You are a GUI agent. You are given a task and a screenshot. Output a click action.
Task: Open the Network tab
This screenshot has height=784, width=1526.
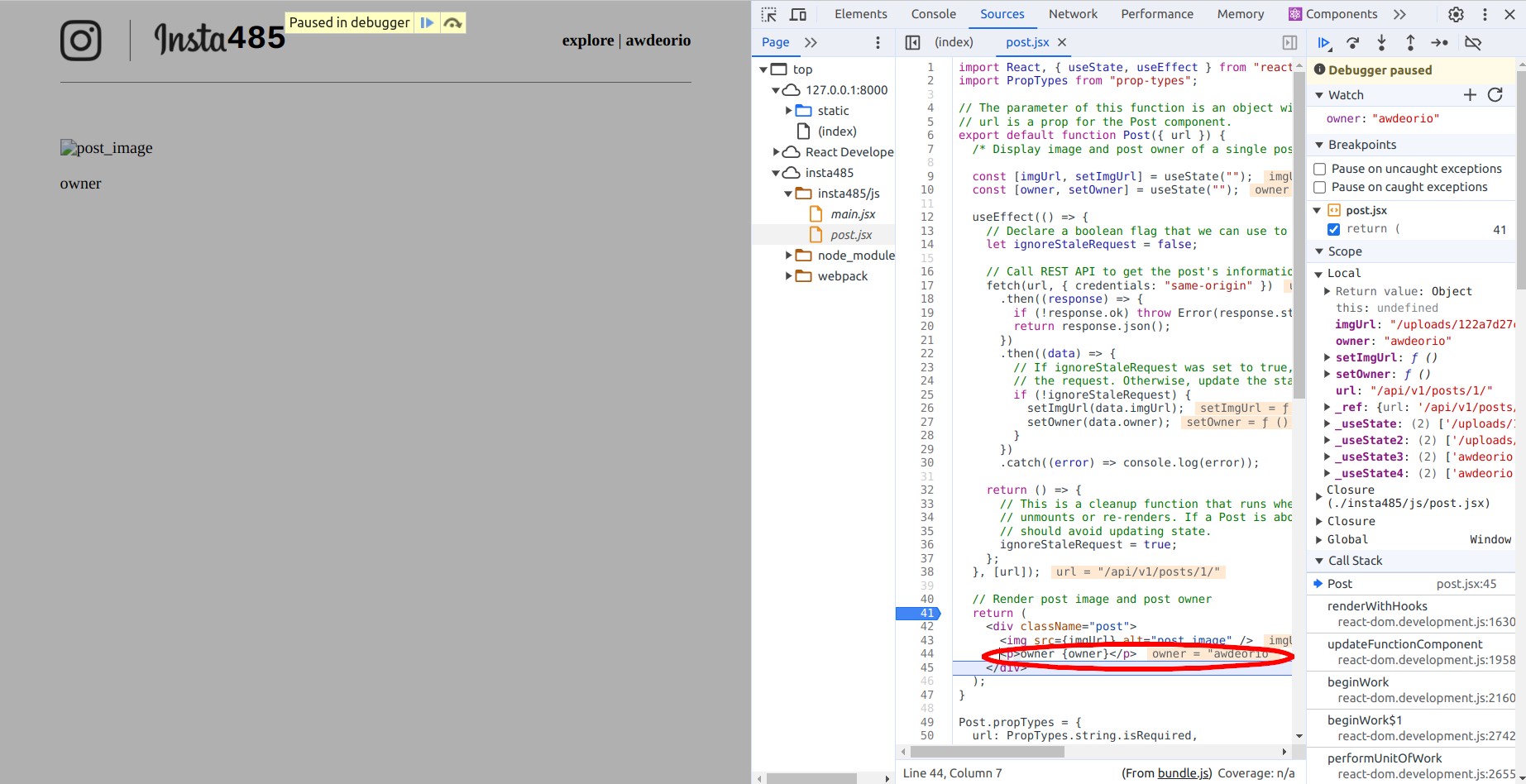click(1073, 14)
